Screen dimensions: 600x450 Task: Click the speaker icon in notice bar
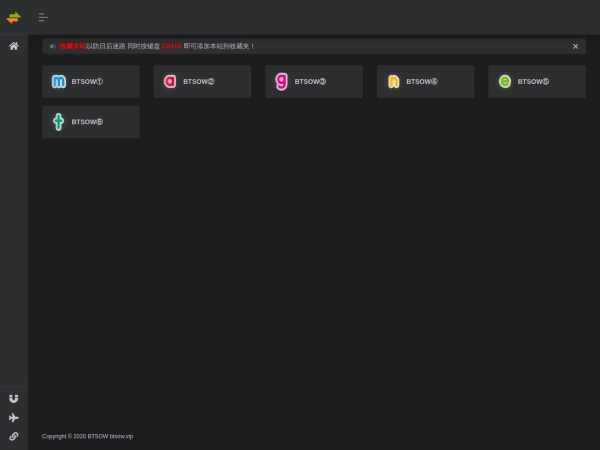point(52,46)
